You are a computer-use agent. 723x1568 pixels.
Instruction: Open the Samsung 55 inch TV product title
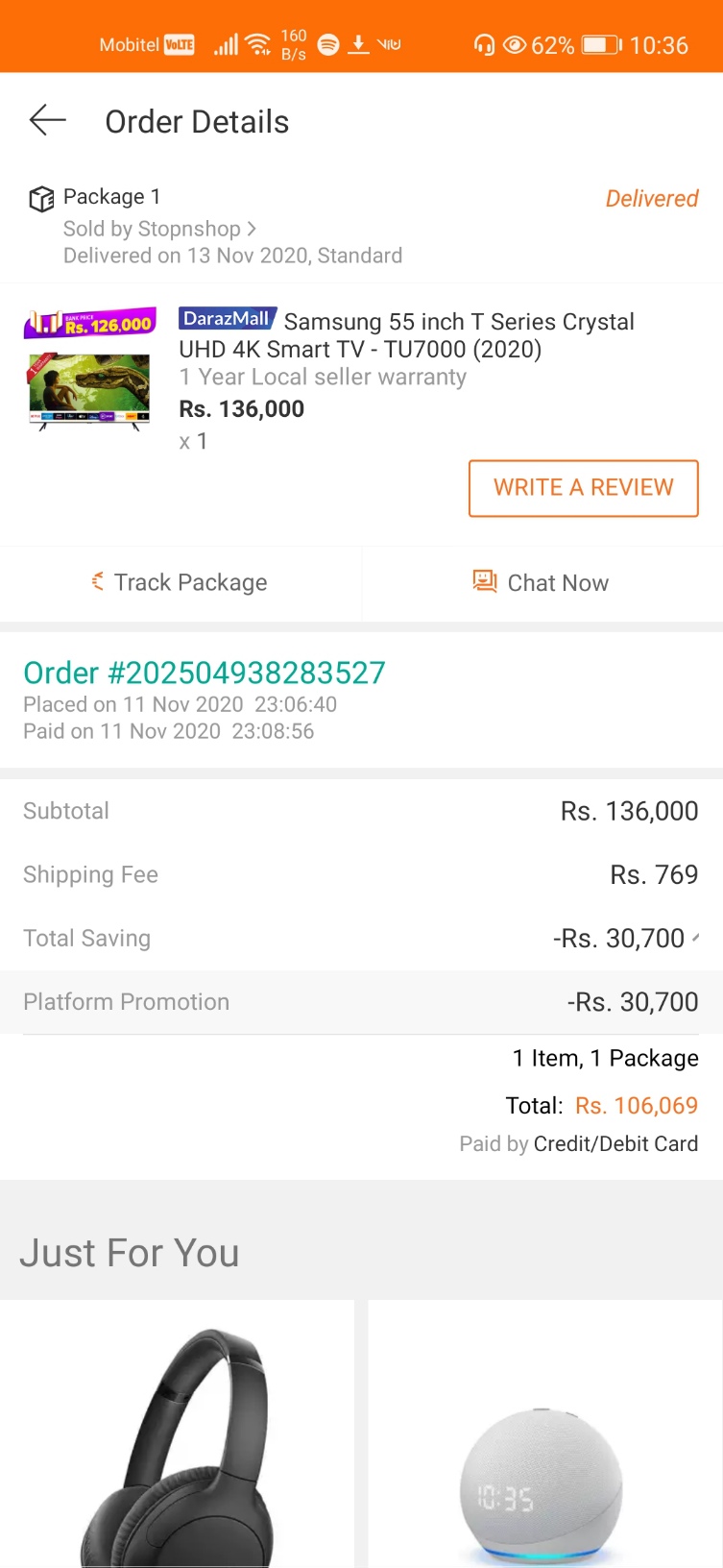(x=407, y=335)
